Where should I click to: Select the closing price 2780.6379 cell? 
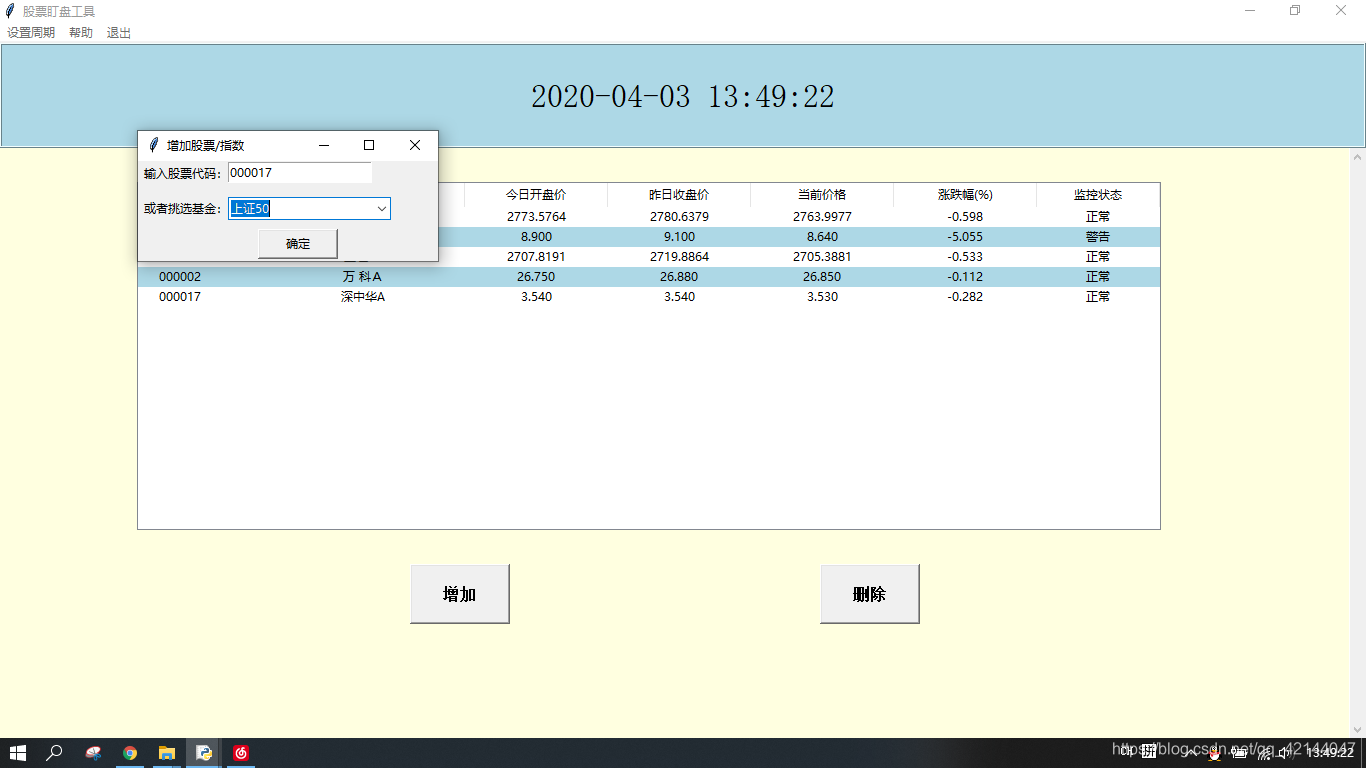679,217
